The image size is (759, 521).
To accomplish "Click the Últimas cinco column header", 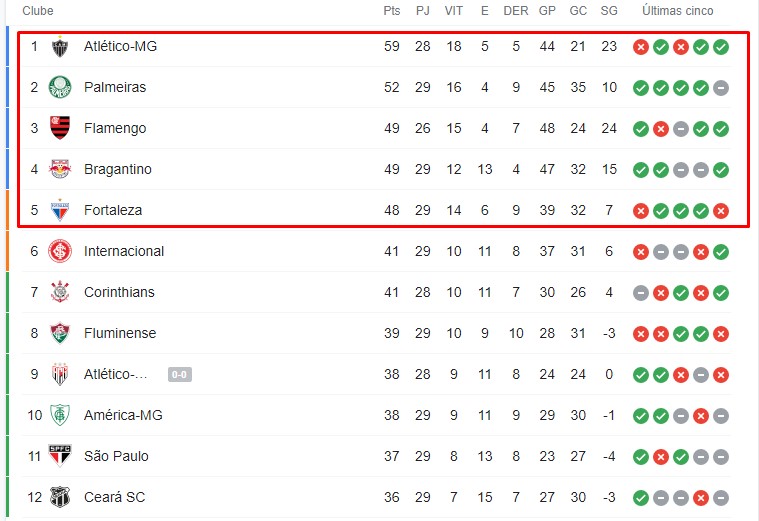I will tap(678, 11).
